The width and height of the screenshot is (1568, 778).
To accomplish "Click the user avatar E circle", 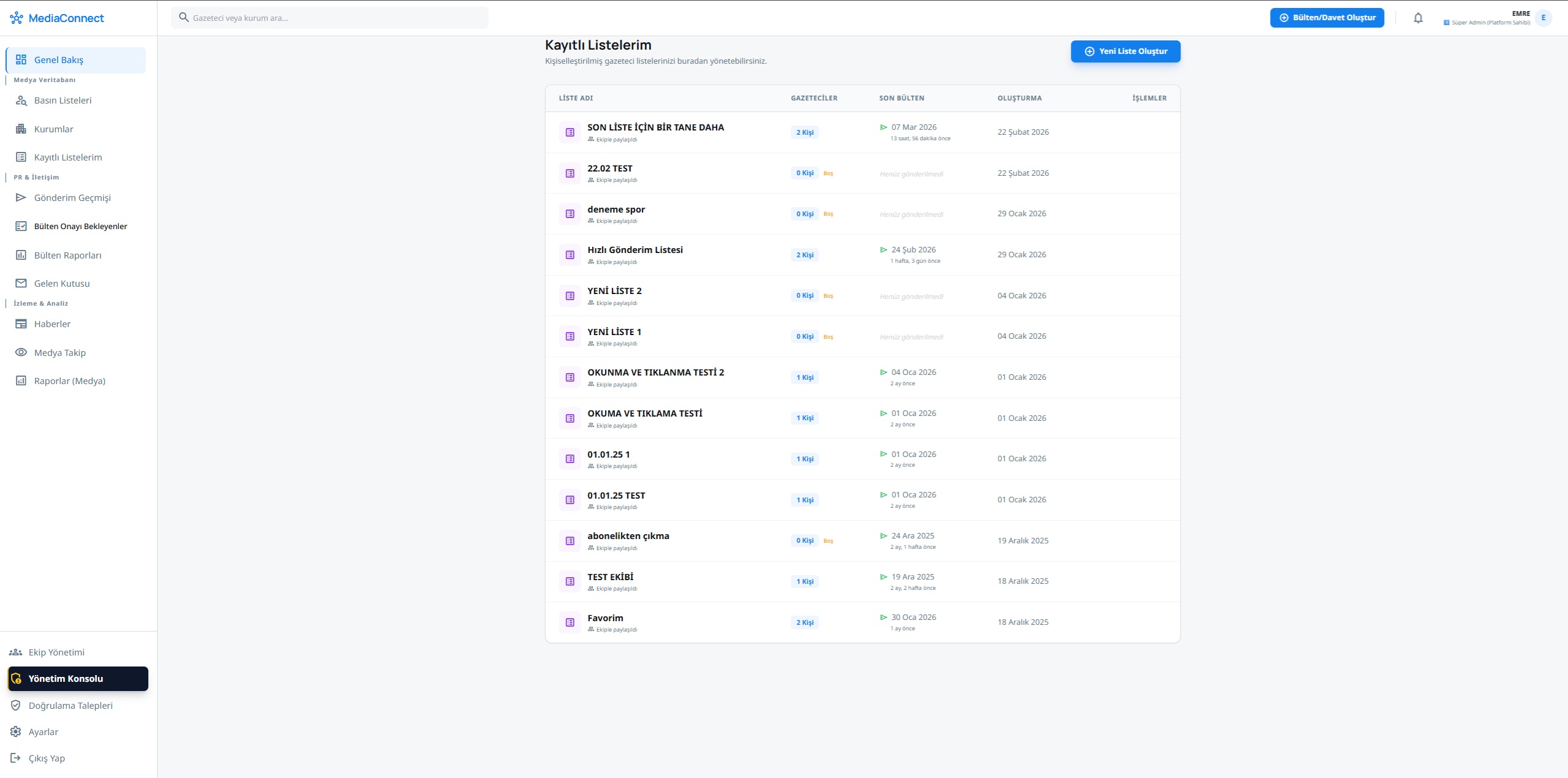I will click(1543, 18).
